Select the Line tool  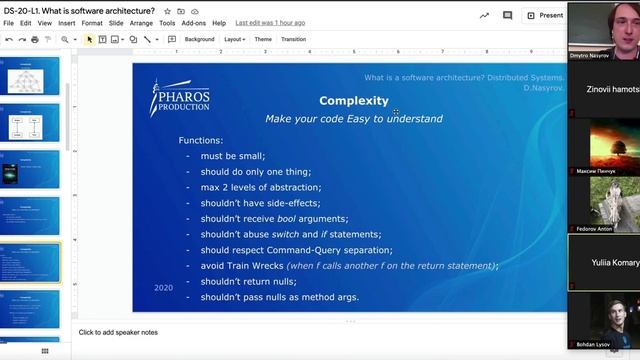click(x=147, y=40)
